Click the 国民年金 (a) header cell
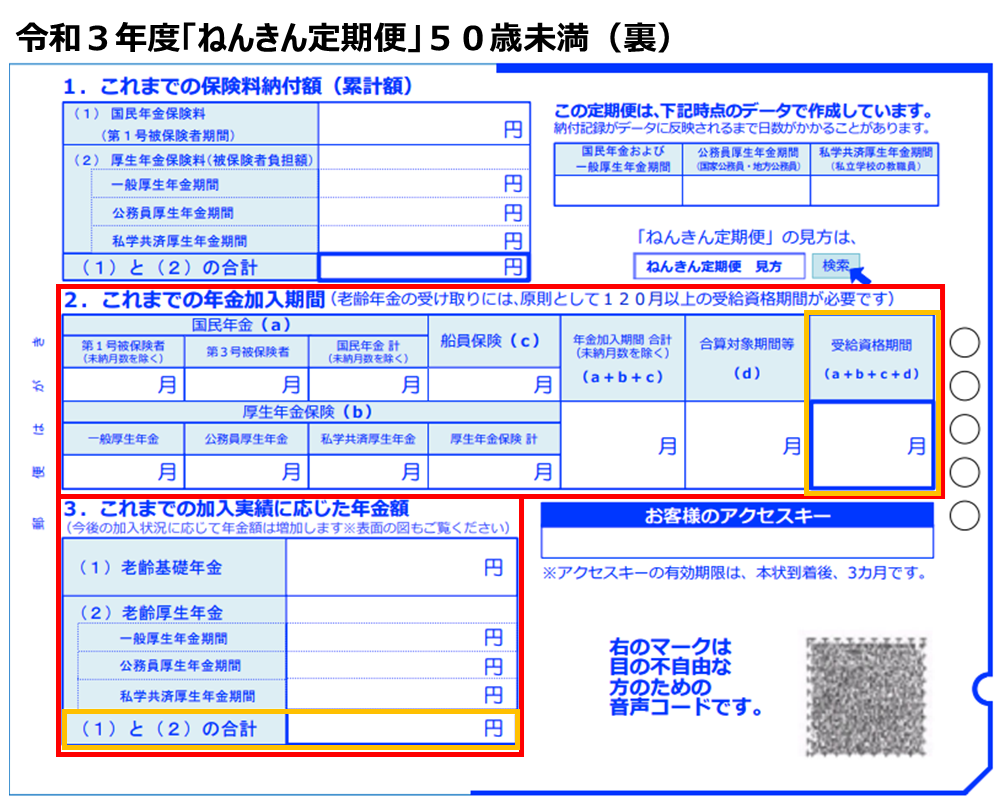This screenshot has width=996, height=800. [x=245, y=325]
